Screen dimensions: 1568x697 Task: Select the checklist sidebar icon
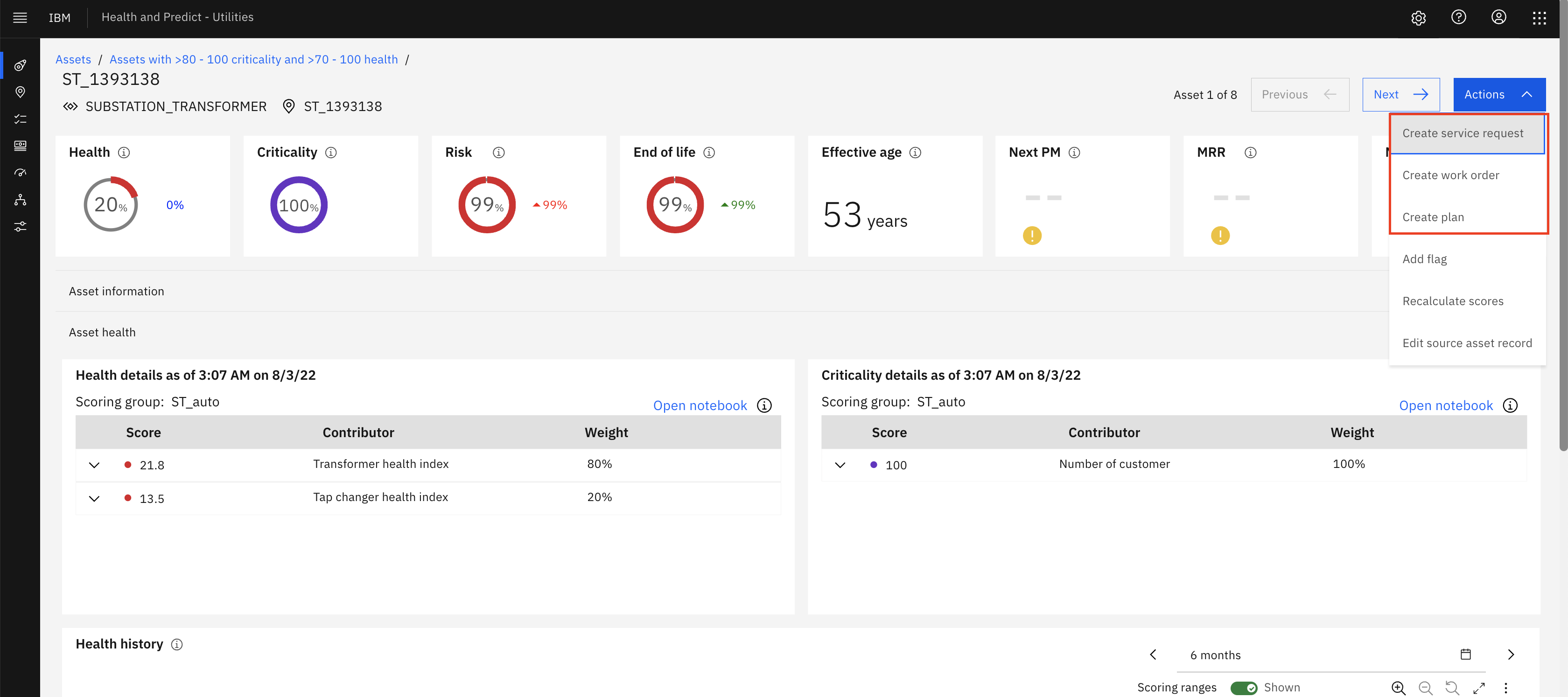click(x=20, y=118)
